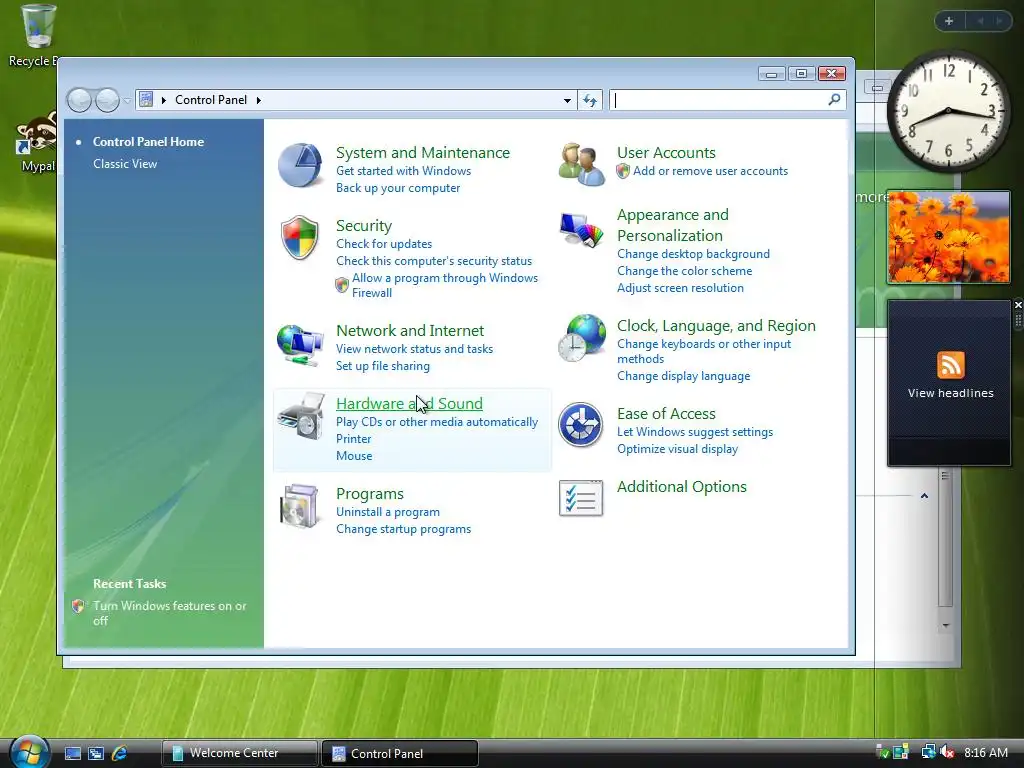Click the network status tray icon
Screen dimensions: 1024x768
point(928,752)
